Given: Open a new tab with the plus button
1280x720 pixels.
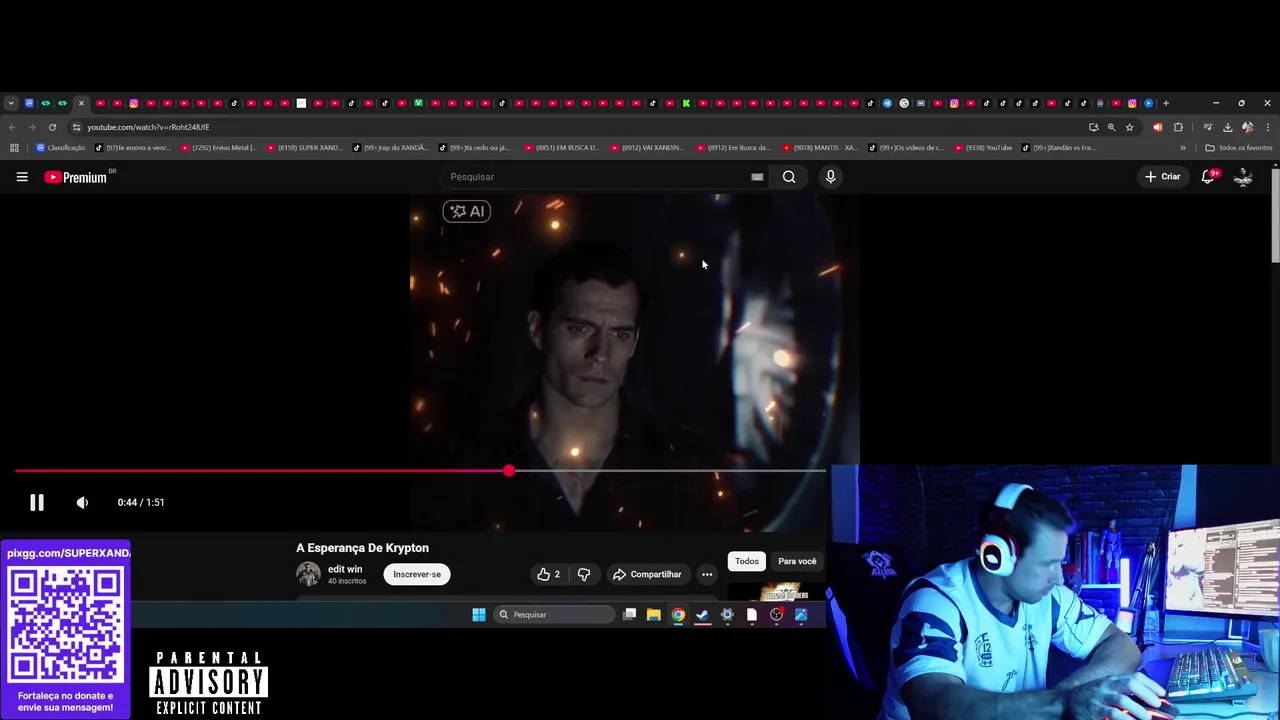Looking at the screenshot, I should tap(1165, 103).
